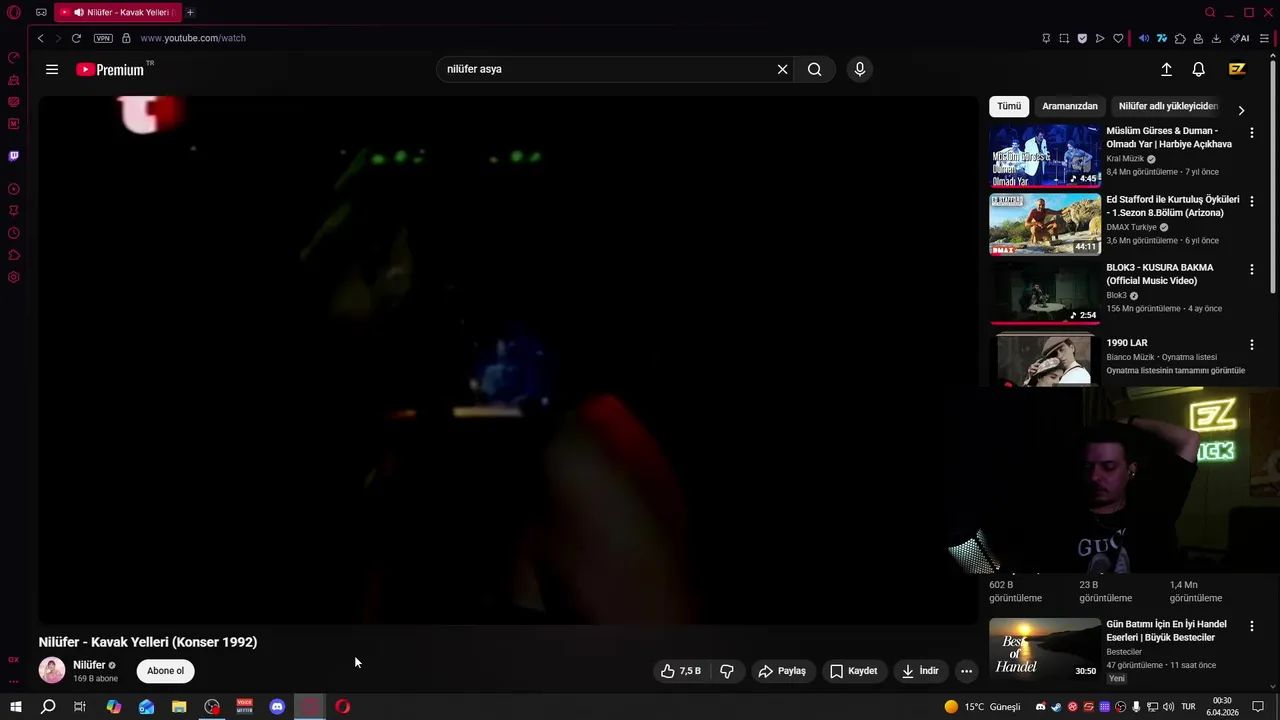Open a new browser tab

point(190,12)
